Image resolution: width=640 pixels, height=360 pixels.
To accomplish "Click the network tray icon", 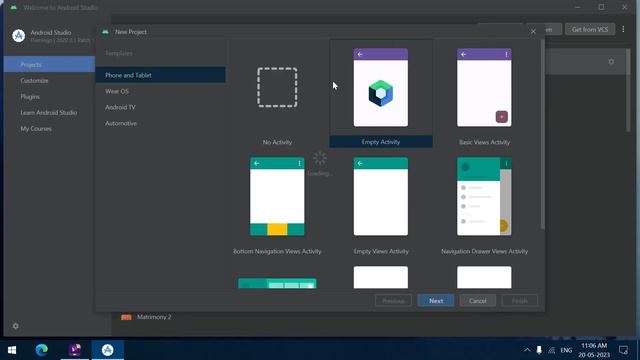I will click(552, 350).
